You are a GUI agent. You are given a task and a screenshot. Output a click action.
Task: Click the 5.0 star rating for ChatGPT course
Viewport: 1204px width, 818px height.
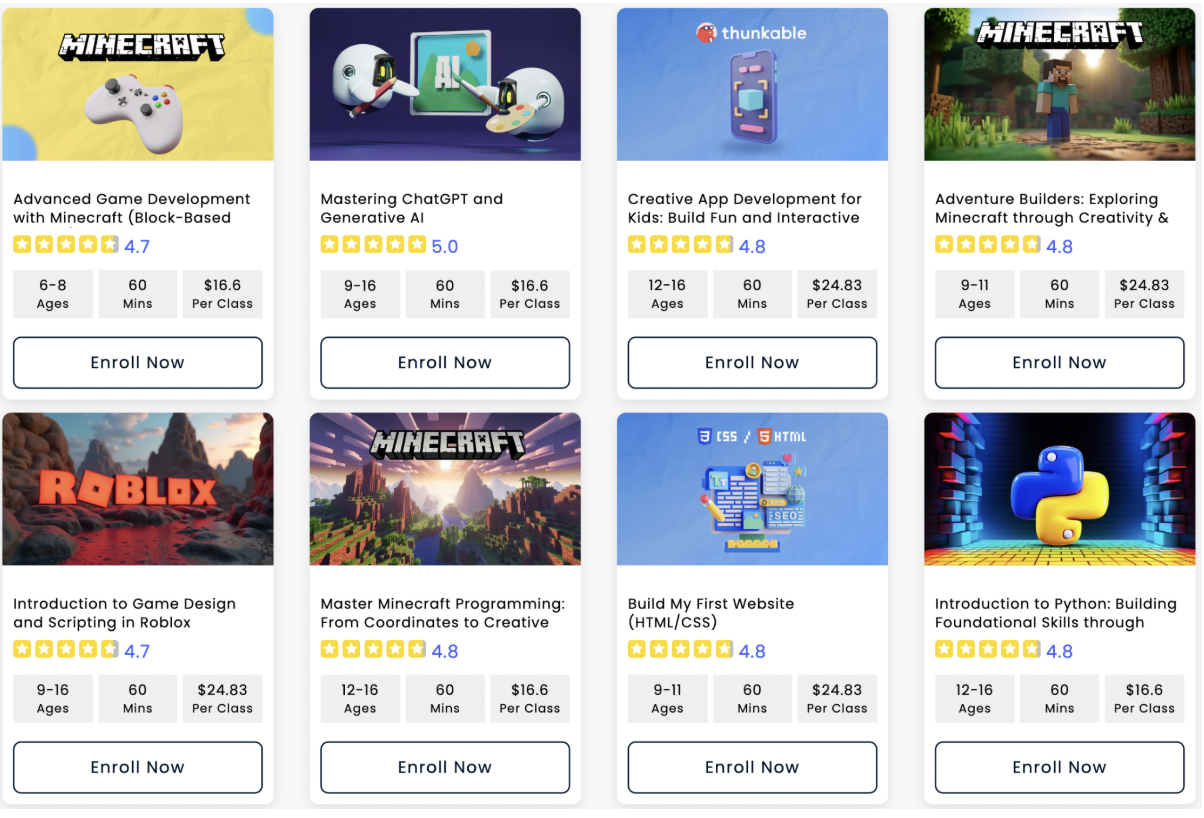[389, 245]
